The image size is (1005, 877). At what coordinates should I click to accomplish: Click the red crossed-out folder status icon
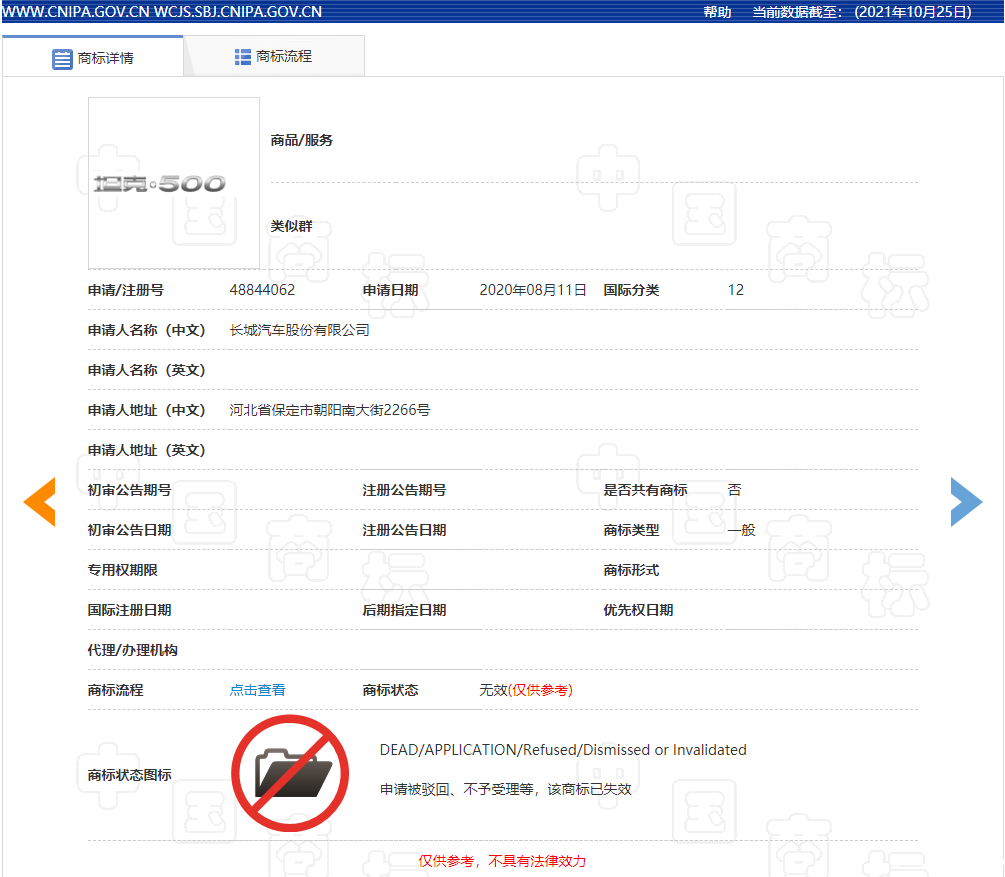tap(290, 773)
